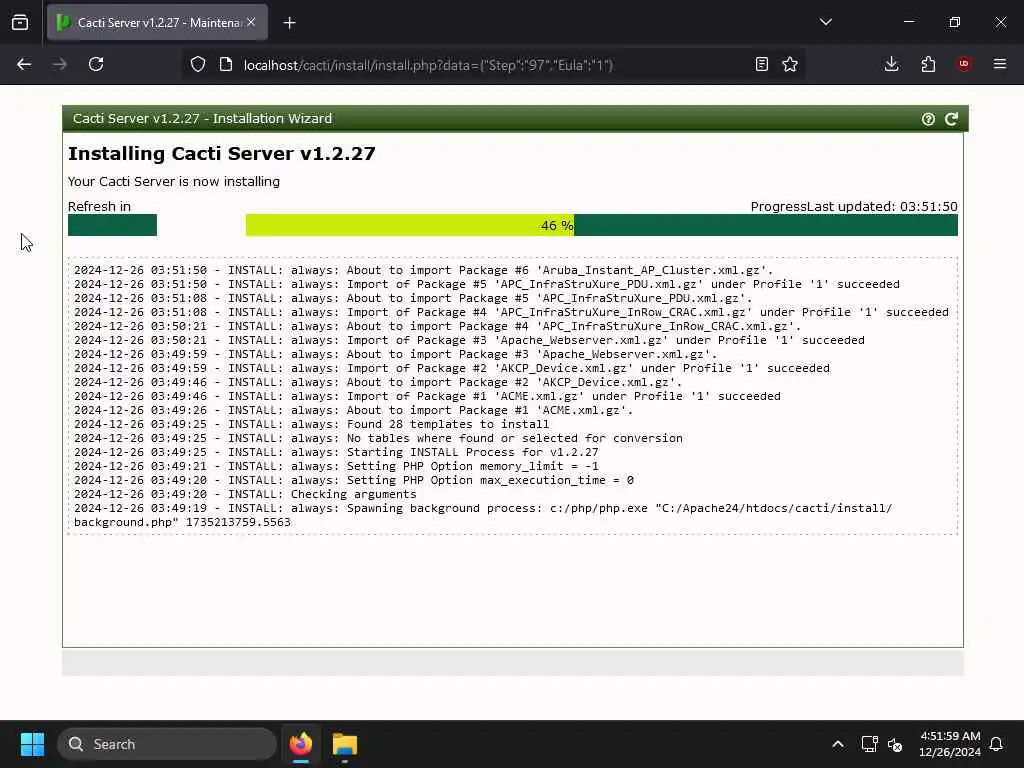This screenshot has height=768, width=1024.
Task: Click the 'Refresh in' label
Action: (99, 206)
